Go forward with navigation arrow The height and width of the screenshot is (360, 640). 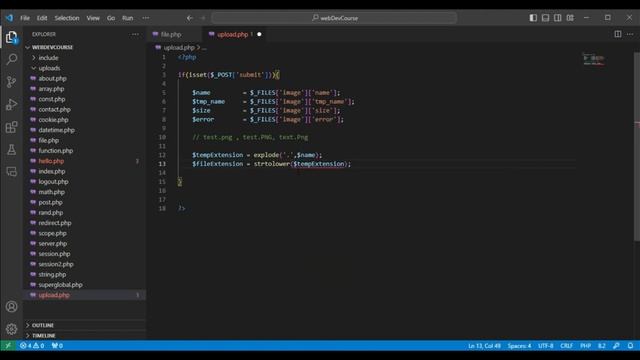point(203,18)
